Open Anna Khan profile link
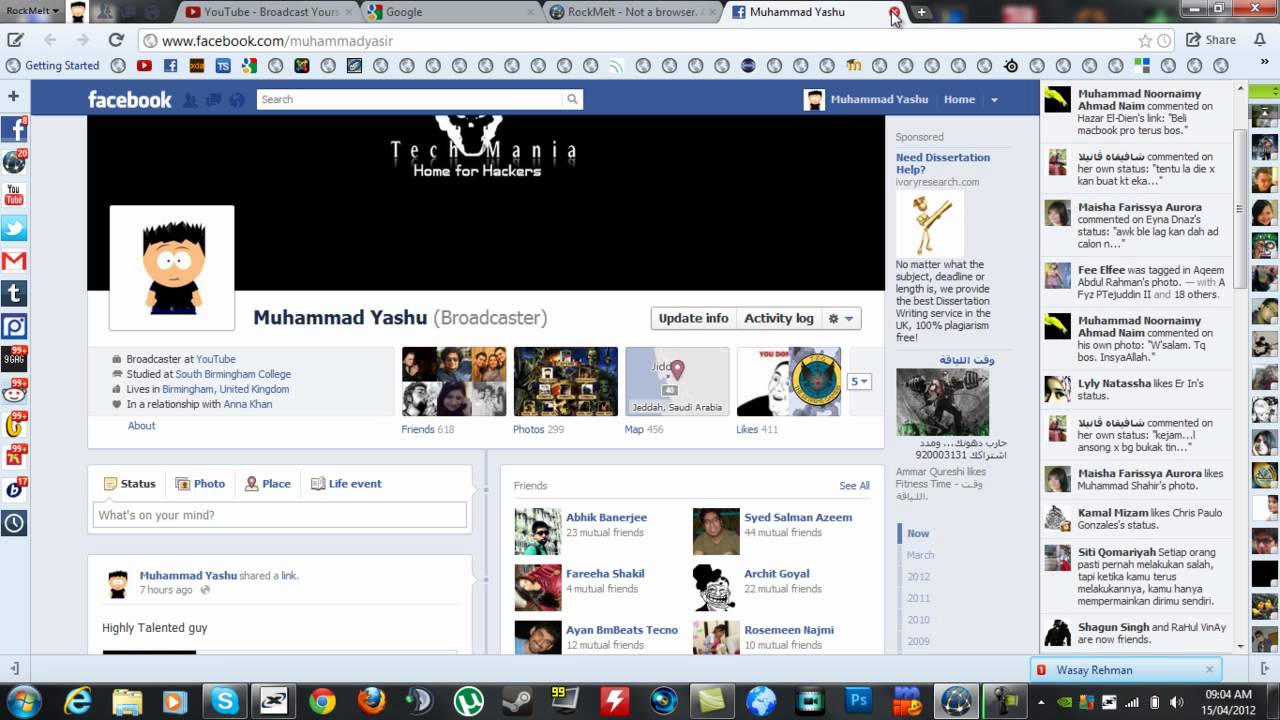 248,404
